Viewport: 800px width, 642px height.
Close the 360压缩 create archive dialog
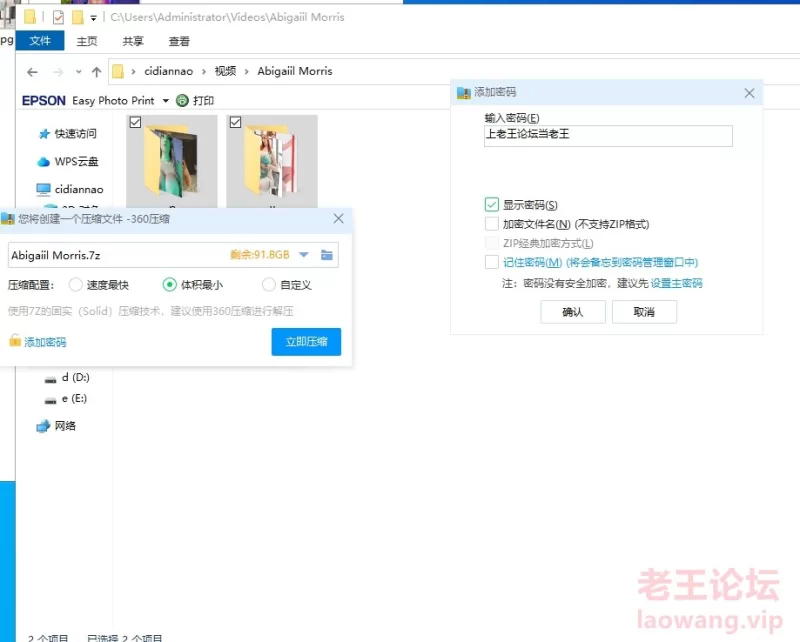coord(338,219)
